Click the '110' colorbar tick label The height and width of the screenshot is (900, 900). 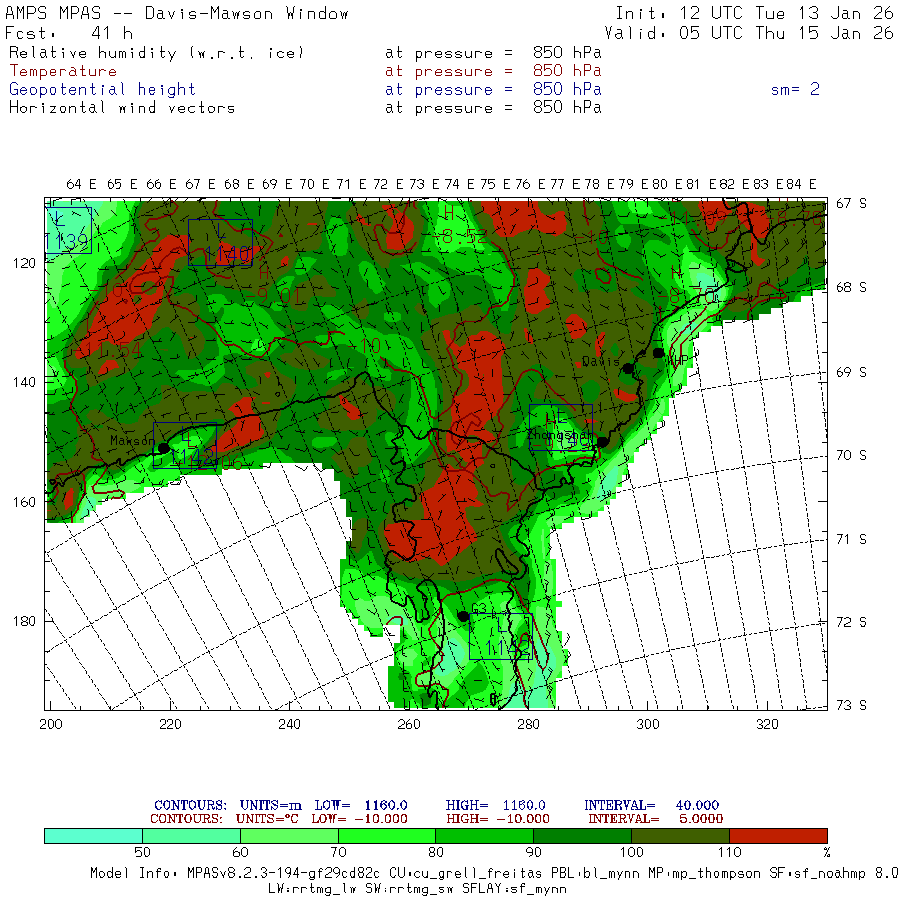[x=730, y=853]
